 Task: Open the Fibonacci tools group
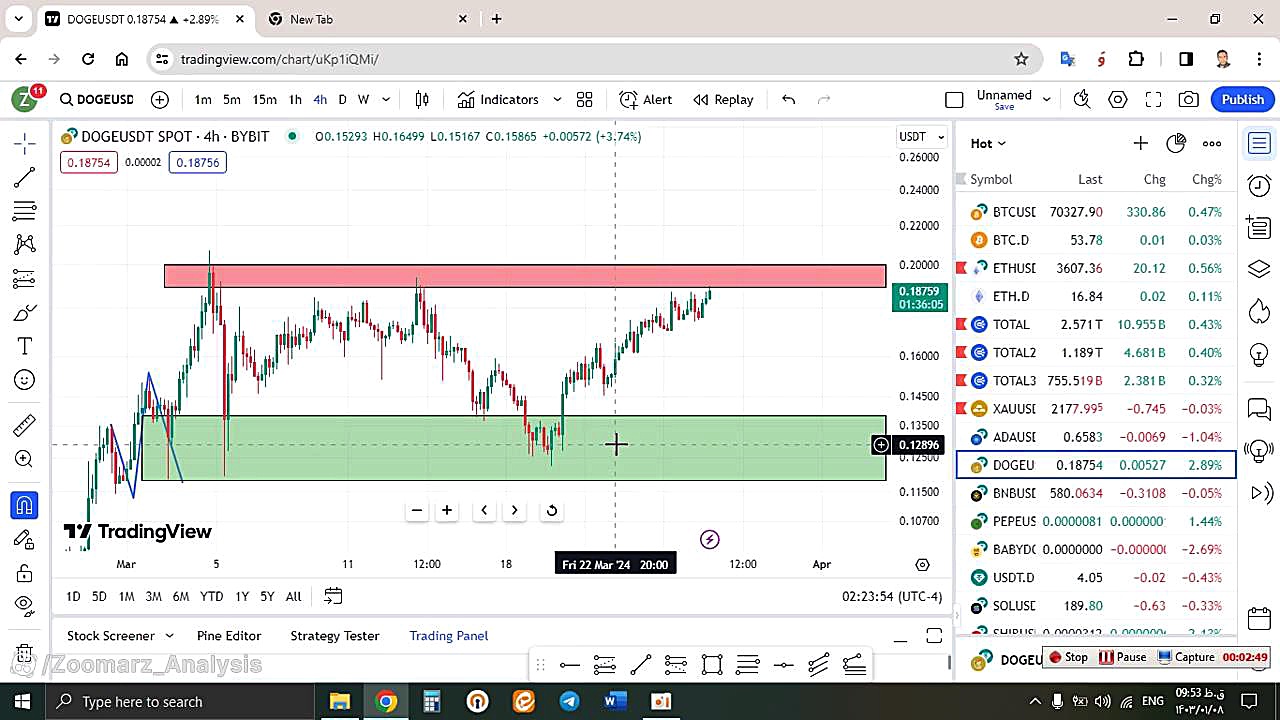[x=25, y=211]
